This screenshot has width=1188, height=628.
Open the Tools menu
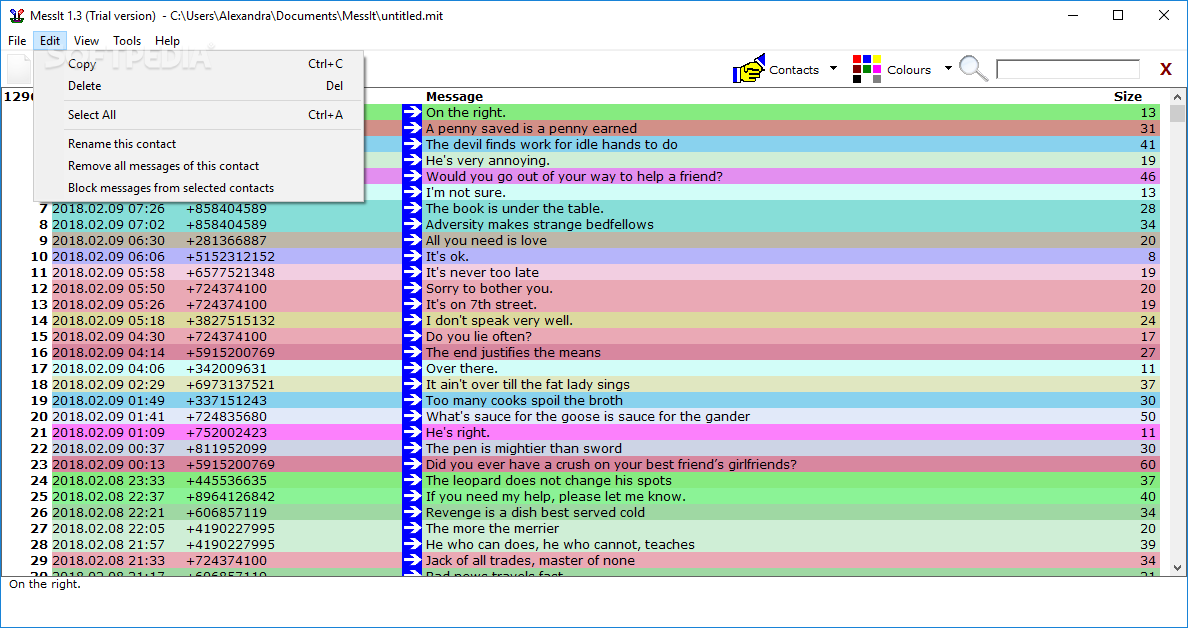click(127, 41)
